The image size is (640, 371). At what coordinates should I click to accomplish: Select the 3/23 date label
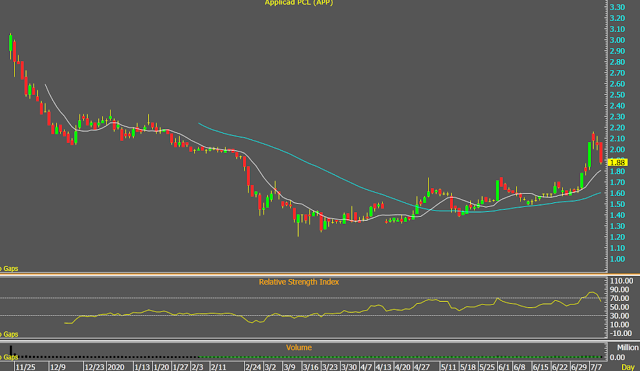tap(330, 367)
